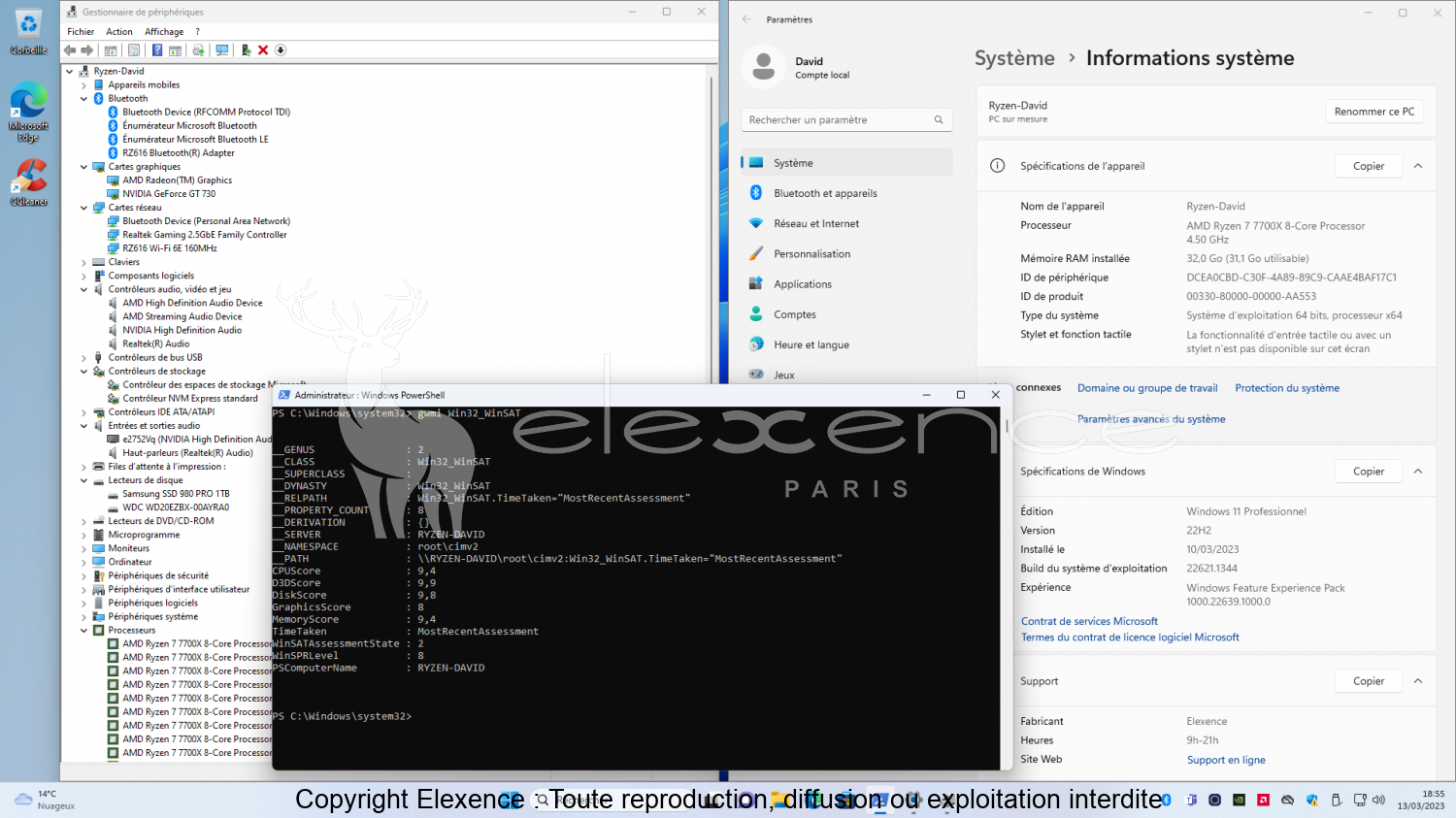
Task: Click Copier for Spécifications de l'appareil
Action: (1369, 166)
